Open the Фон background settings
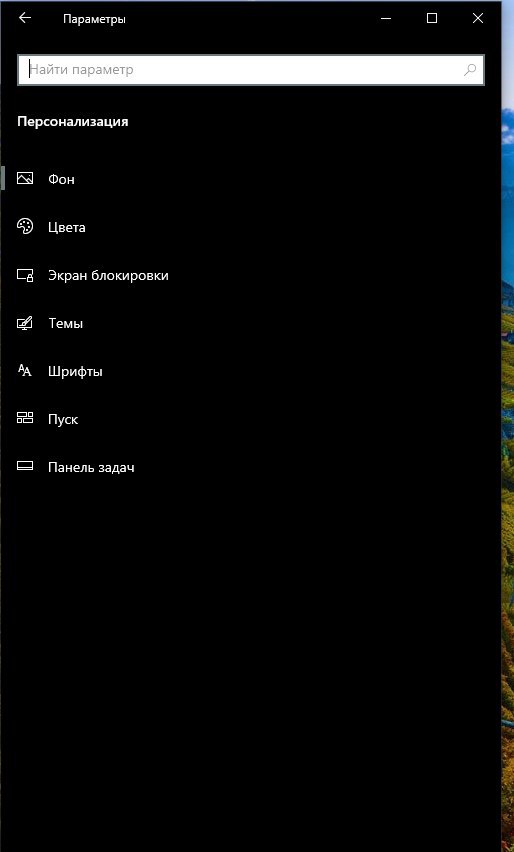This screenshot has width=514, height=852. coord(250,178)
